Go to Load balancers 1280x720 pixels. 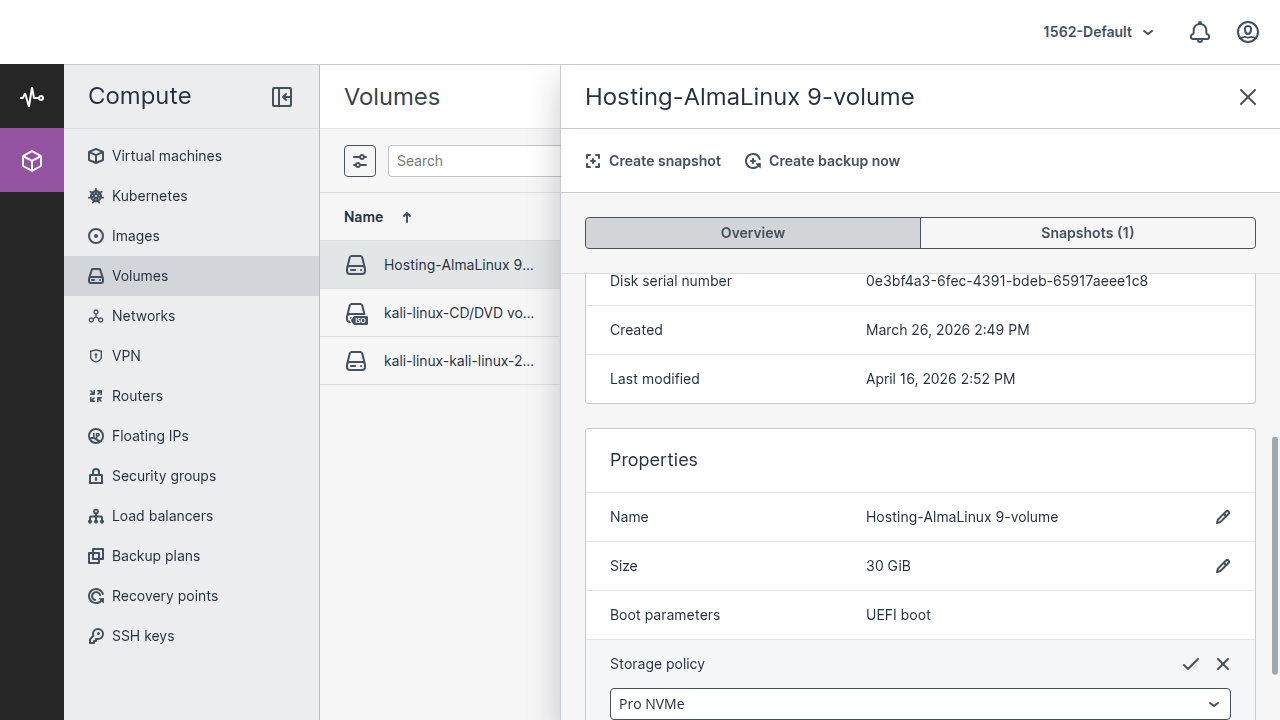(x=191, y=516)
